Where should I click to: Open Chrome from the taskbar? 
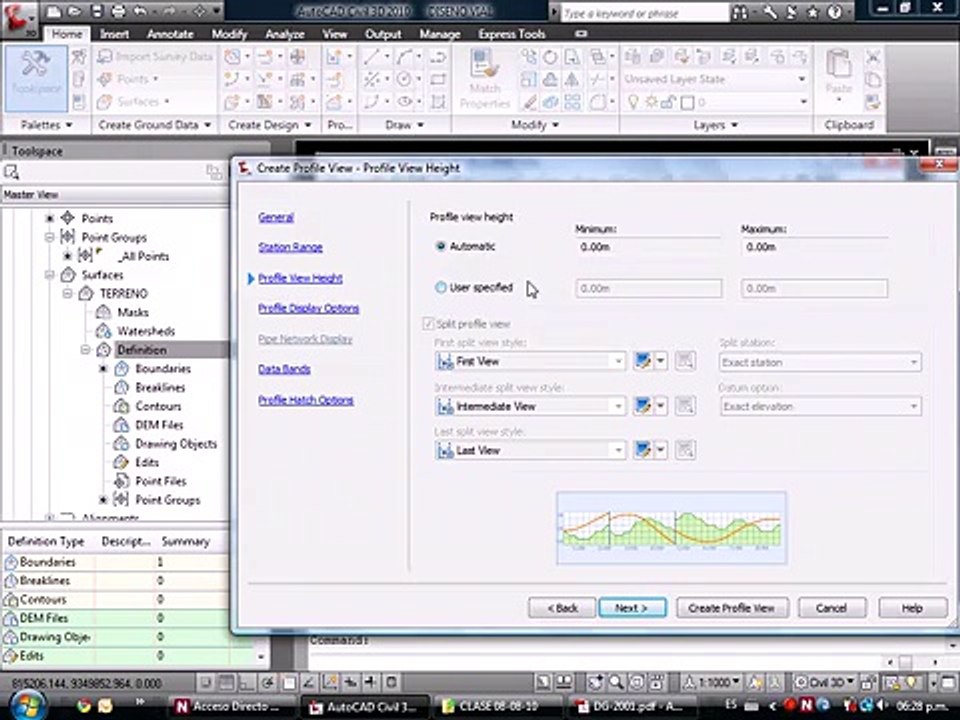coord(83,706)
